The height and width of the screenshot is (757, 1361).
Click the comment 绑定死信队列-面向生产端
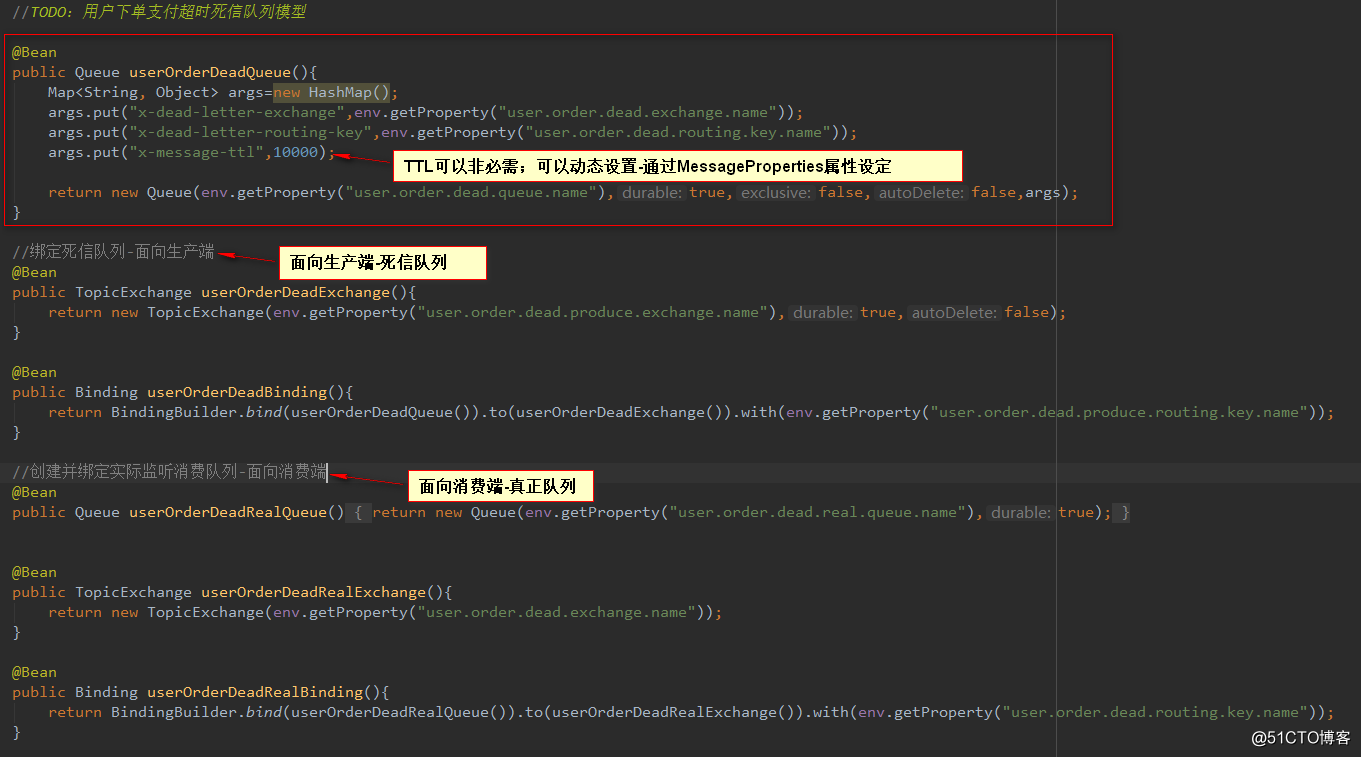tap(113, 252)
